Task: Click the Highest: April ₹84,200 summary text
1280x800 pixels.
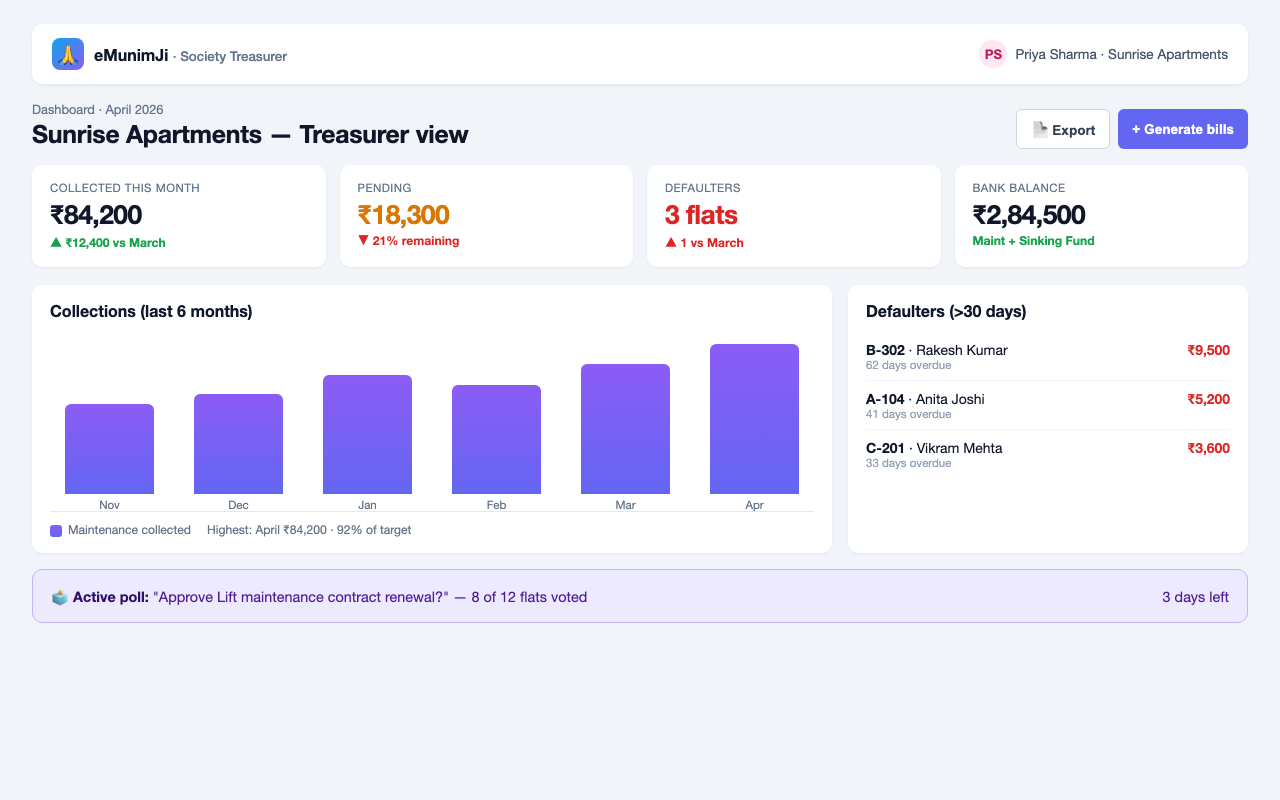Action: point(309,530)
